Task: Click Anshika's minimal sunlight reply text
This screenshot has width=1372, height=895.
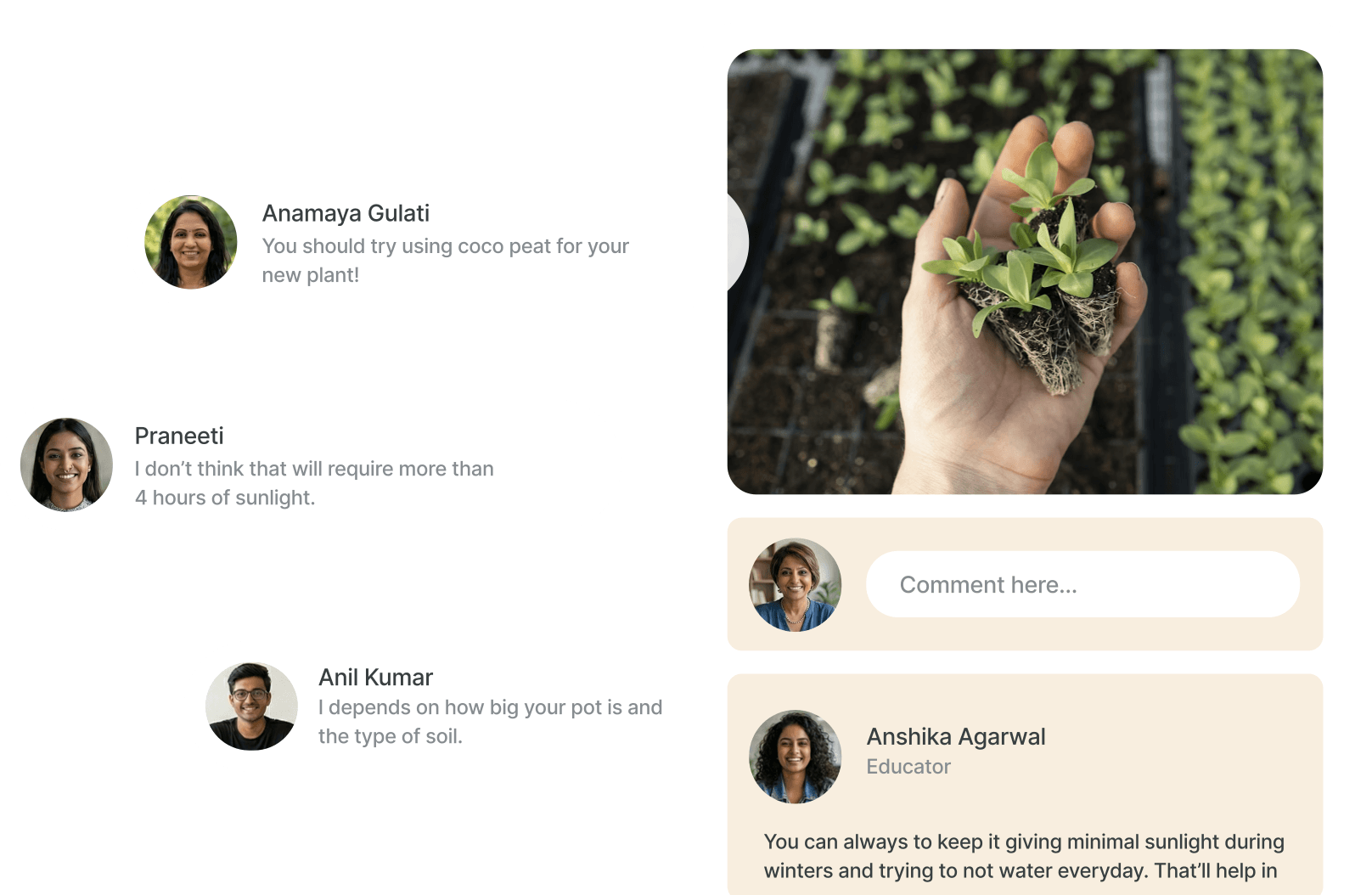Action: 1024,856
